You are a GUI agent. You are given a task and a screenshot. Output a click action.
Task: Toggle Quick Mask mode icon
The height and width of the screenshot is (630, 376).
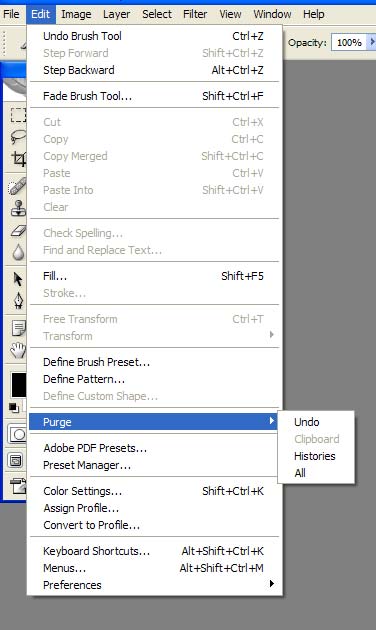(x=18, y=434)
